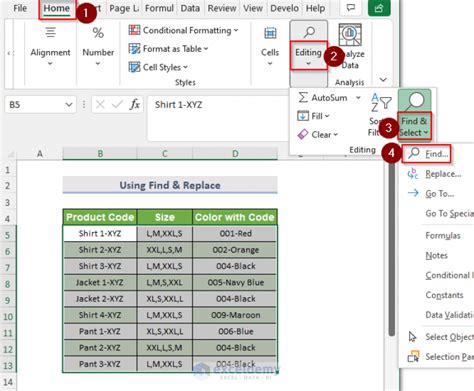Select row 8 header
The height and width of the screenshot is (391, 474).
8,283
